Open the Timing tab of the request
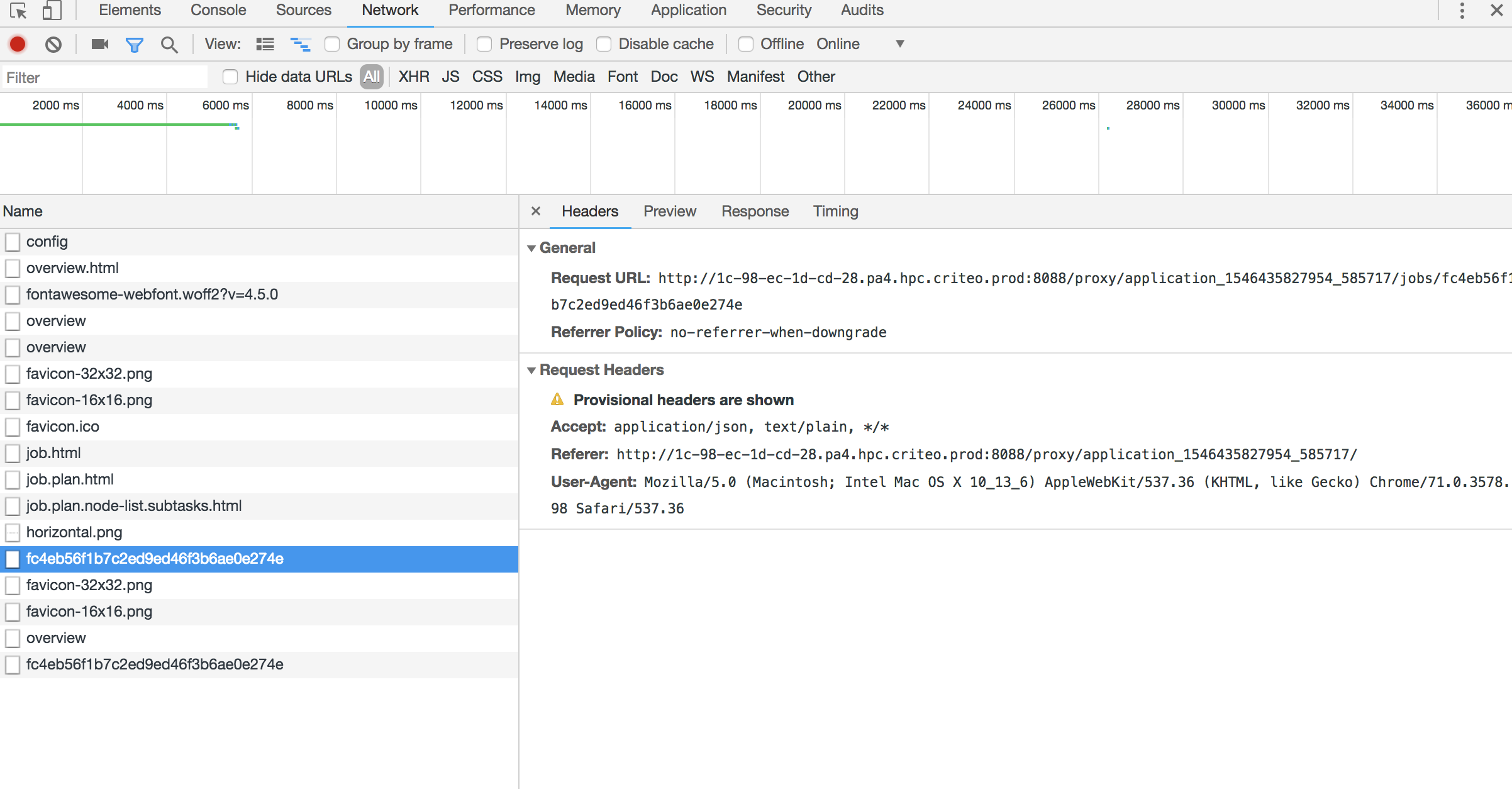1512x789 pixels. [x=835, y=211]
